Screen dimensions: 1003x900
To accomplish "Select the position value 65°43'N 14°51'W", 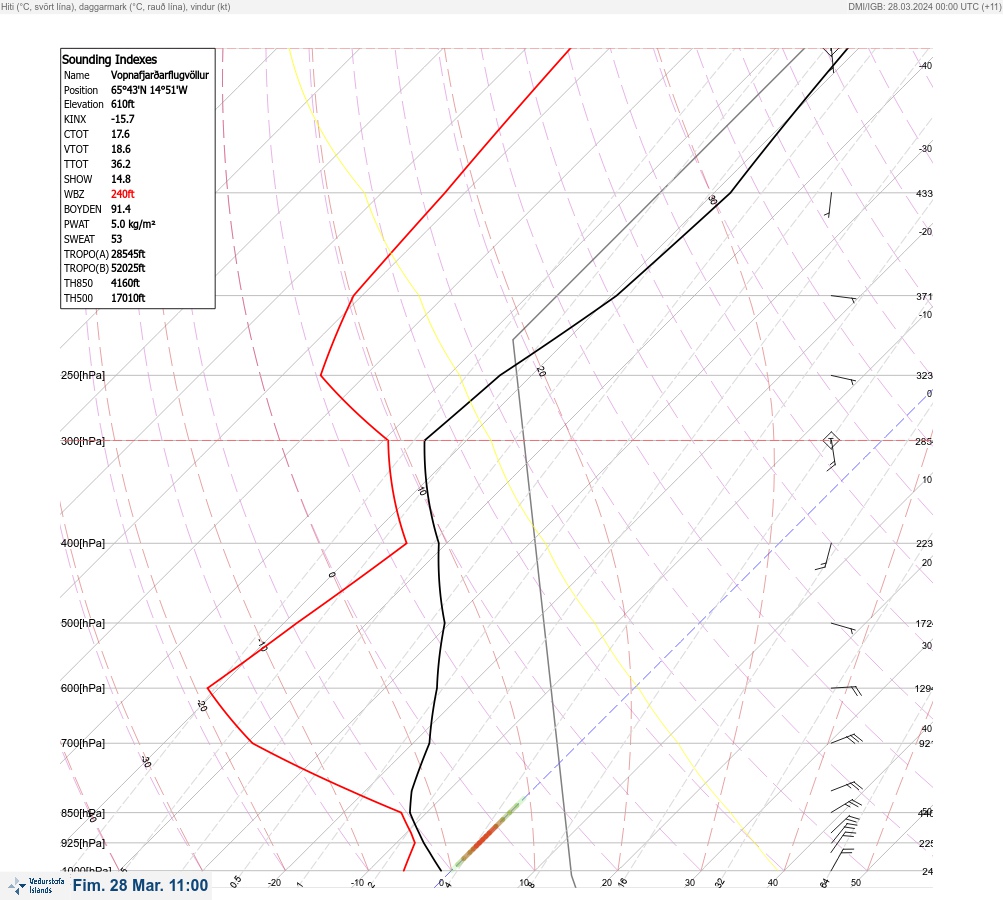I will coord(149,90).
